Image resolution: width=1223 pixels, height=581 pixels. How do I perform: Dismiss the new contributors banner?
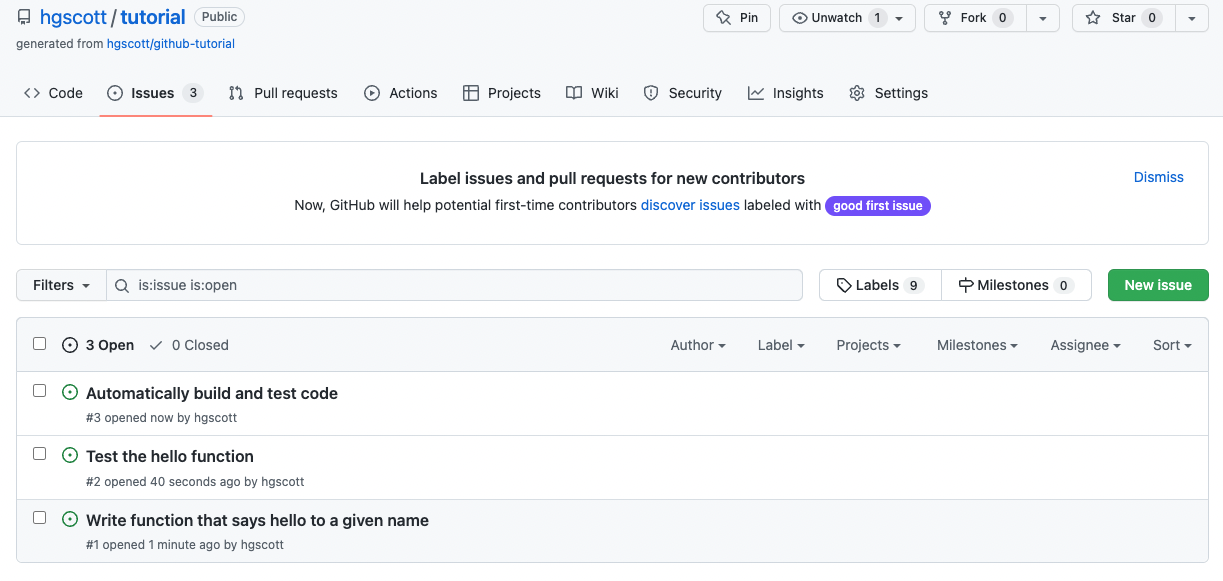(1159, 177)
